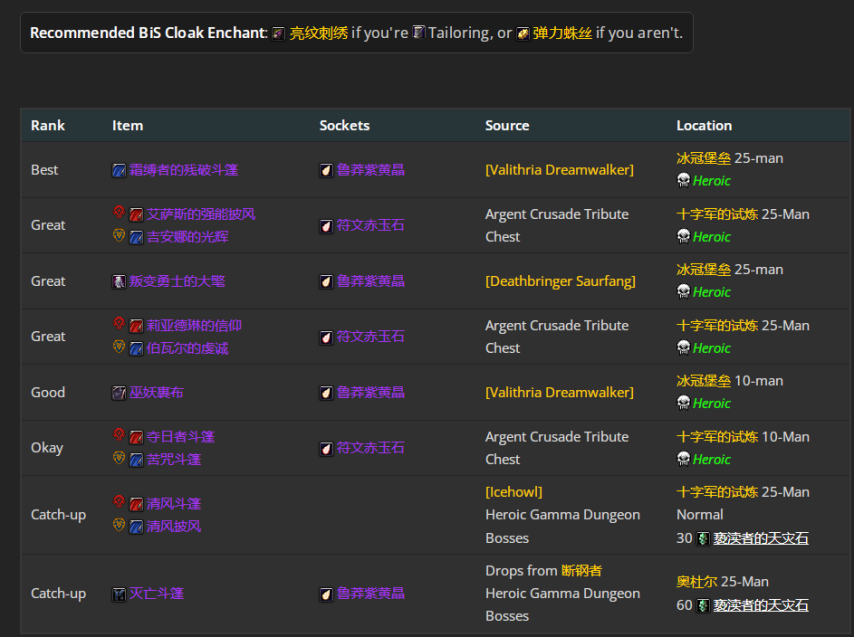Follow the [Icehowl] boss link
The height and width of the screenshot is (637, 854).
click(513, 492)
